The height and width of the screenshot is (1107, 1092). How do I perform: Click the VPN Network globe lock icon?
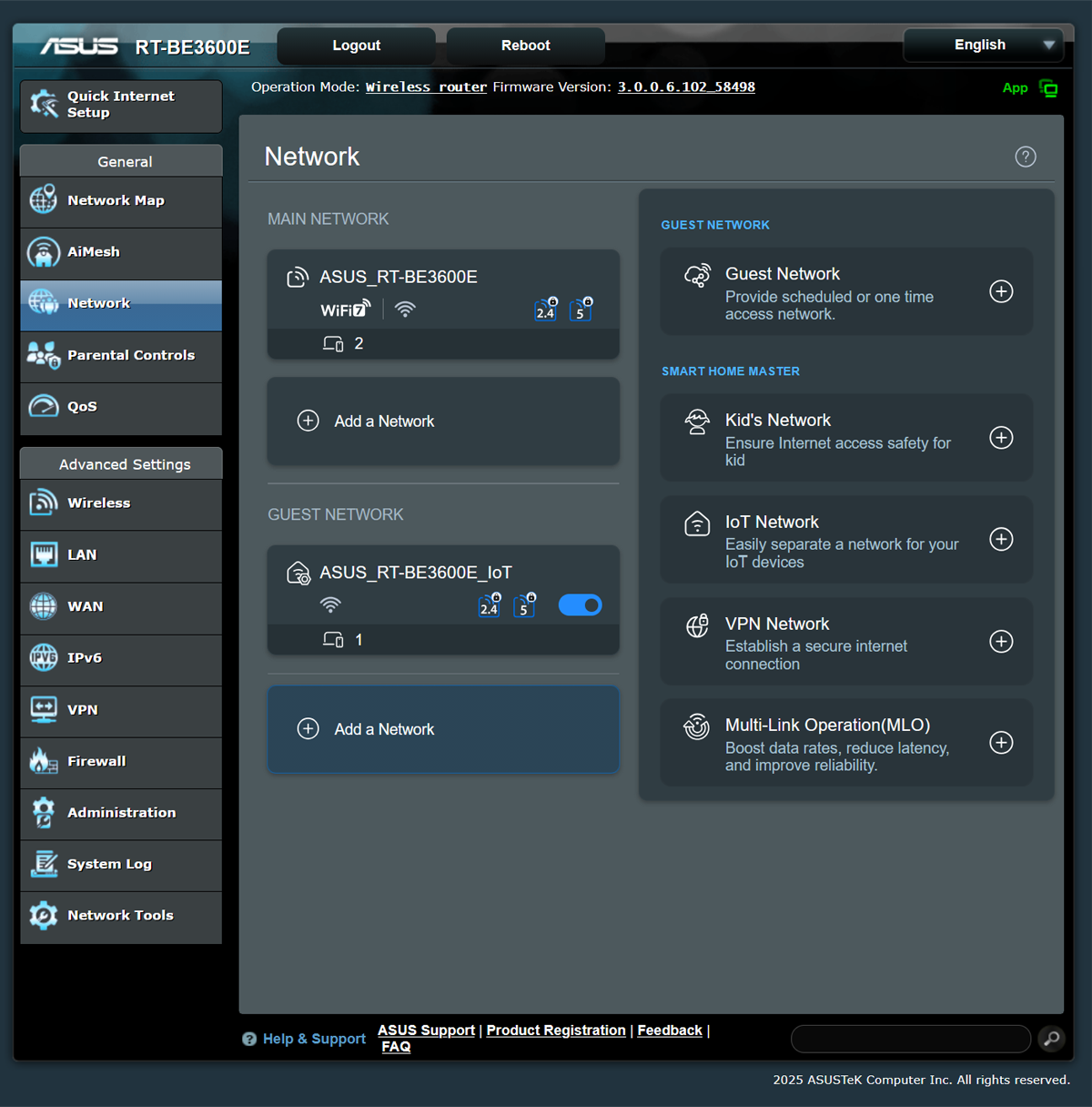(698, 625)
